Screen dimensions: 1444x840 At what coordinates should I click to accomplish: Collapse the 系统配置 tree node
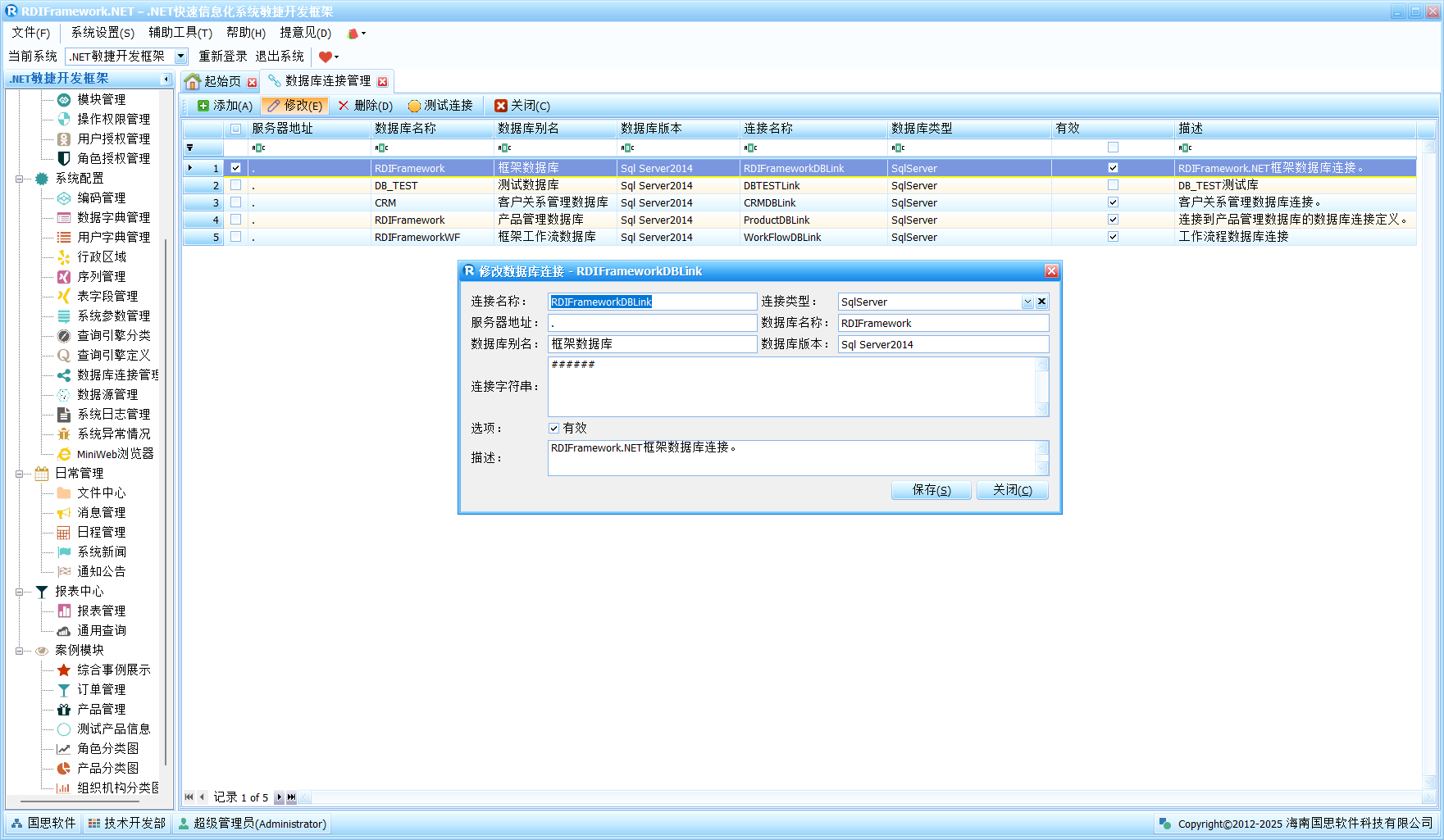click(x=19, y=179)
